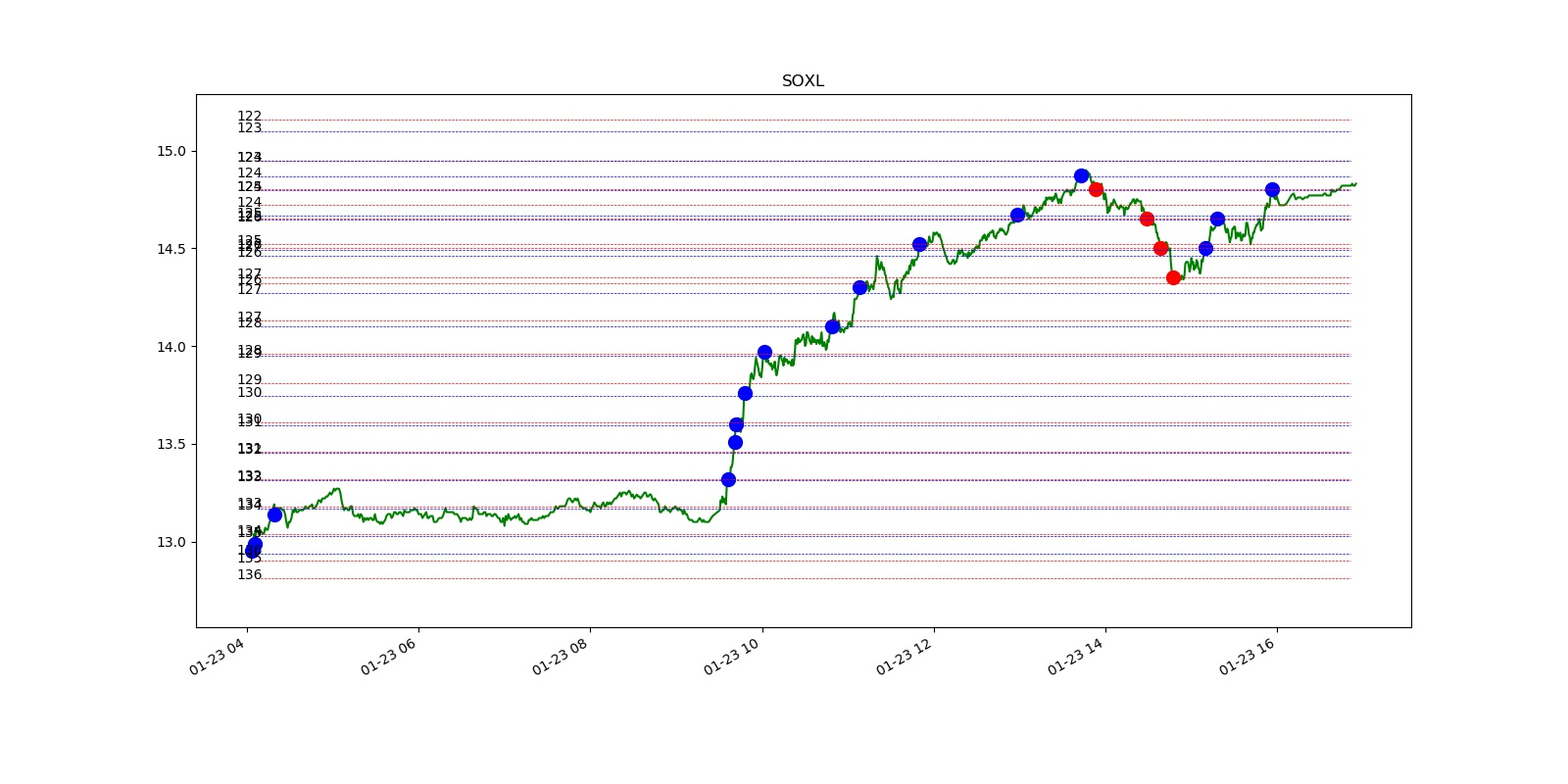The height and width of the screenshot is (784, 1568).
Task: Pick the blue marker at 14.52 before 12:00
Action: (x=919, y=244)
